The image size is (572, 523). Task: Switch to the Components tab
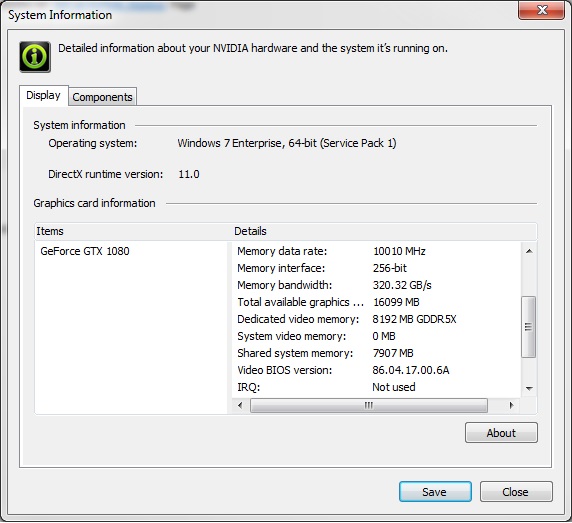[103, 97]
